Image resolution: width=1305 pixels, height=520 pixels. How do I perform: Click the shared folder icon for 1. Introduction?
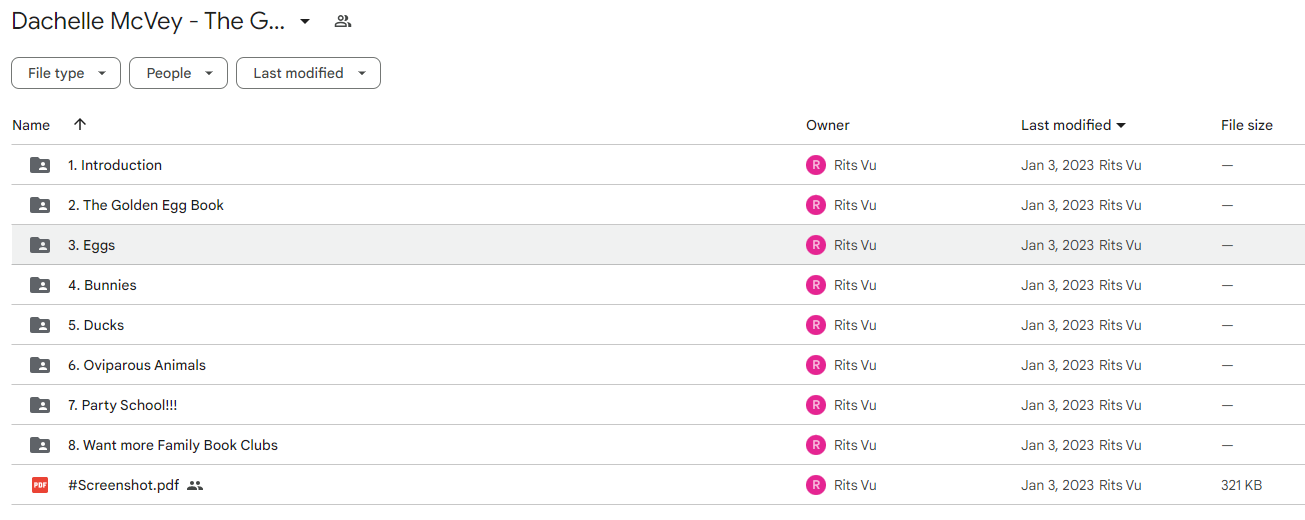[40, 165]
